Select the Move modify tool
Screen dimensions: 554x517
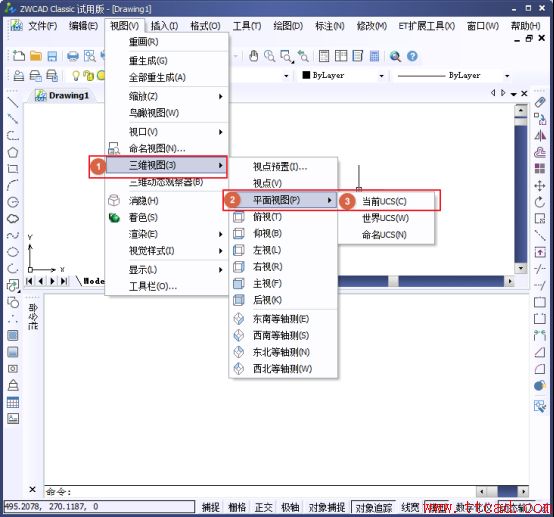click(540, 186)
